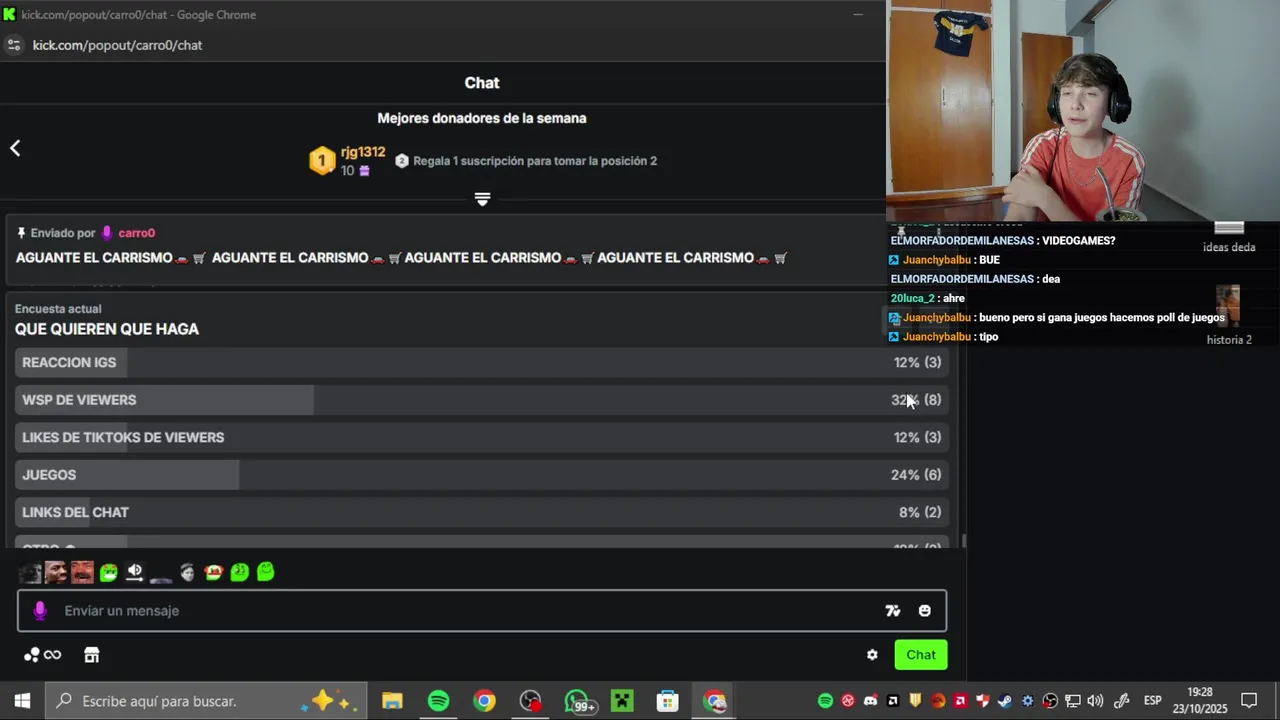Image resolution: width=1280 pixels, height=720 pixels.
Task: Insert the first dark face emote
Action: [x=30, y=573]
